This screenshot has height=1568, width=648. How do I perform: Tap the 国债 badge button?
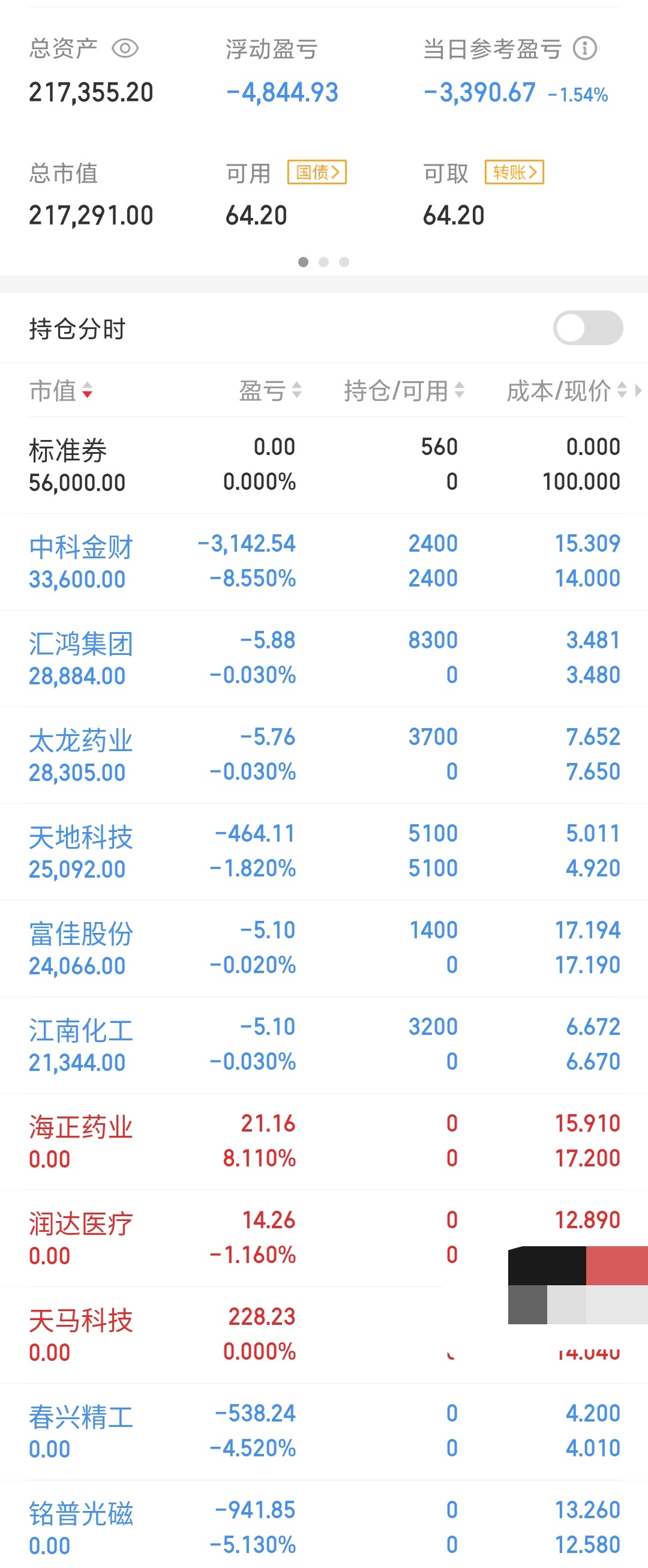coord(317,172)
